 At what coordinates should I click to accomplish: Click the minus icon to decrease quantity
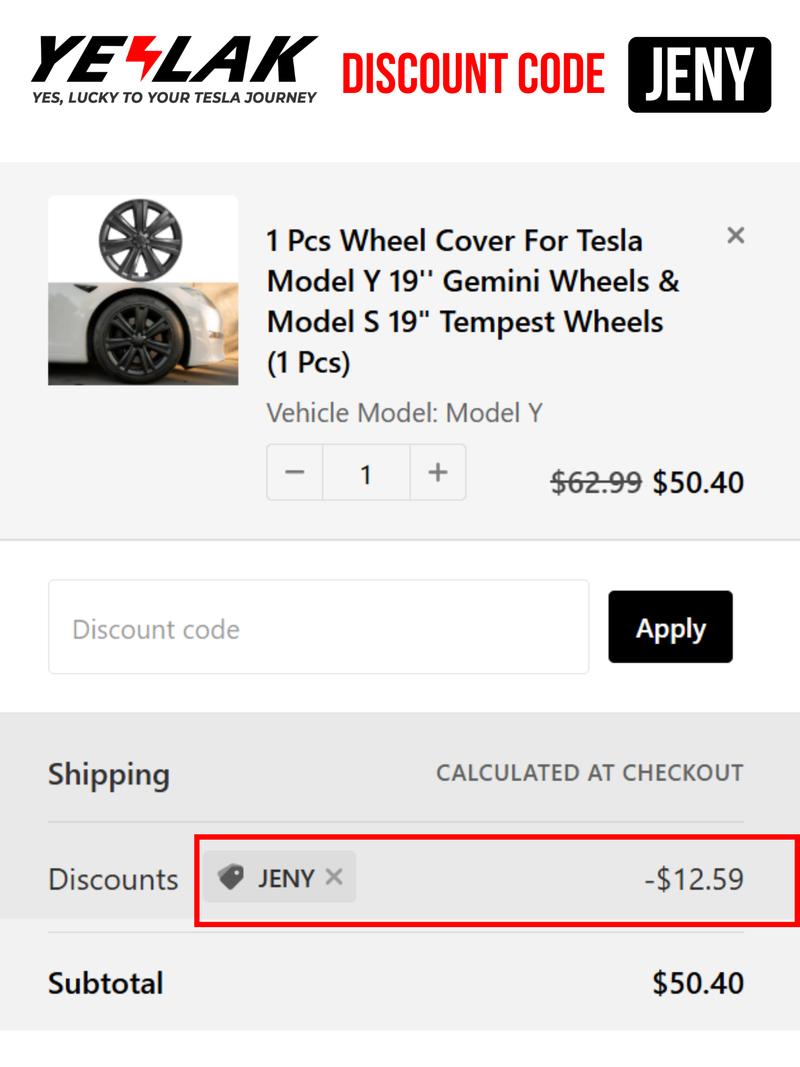[x=294, y=473]
